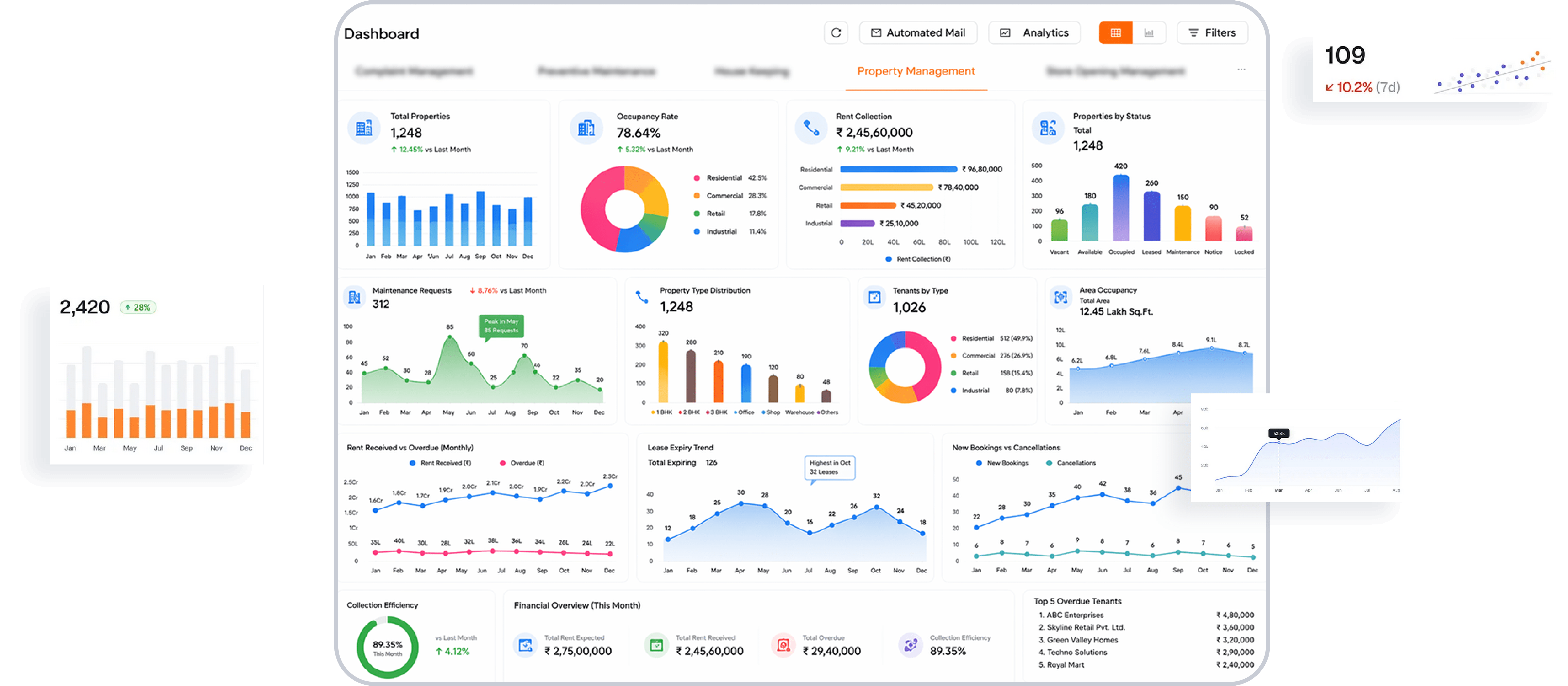Select the Property Management tab
1568x686 pixels.
(916, 71)
